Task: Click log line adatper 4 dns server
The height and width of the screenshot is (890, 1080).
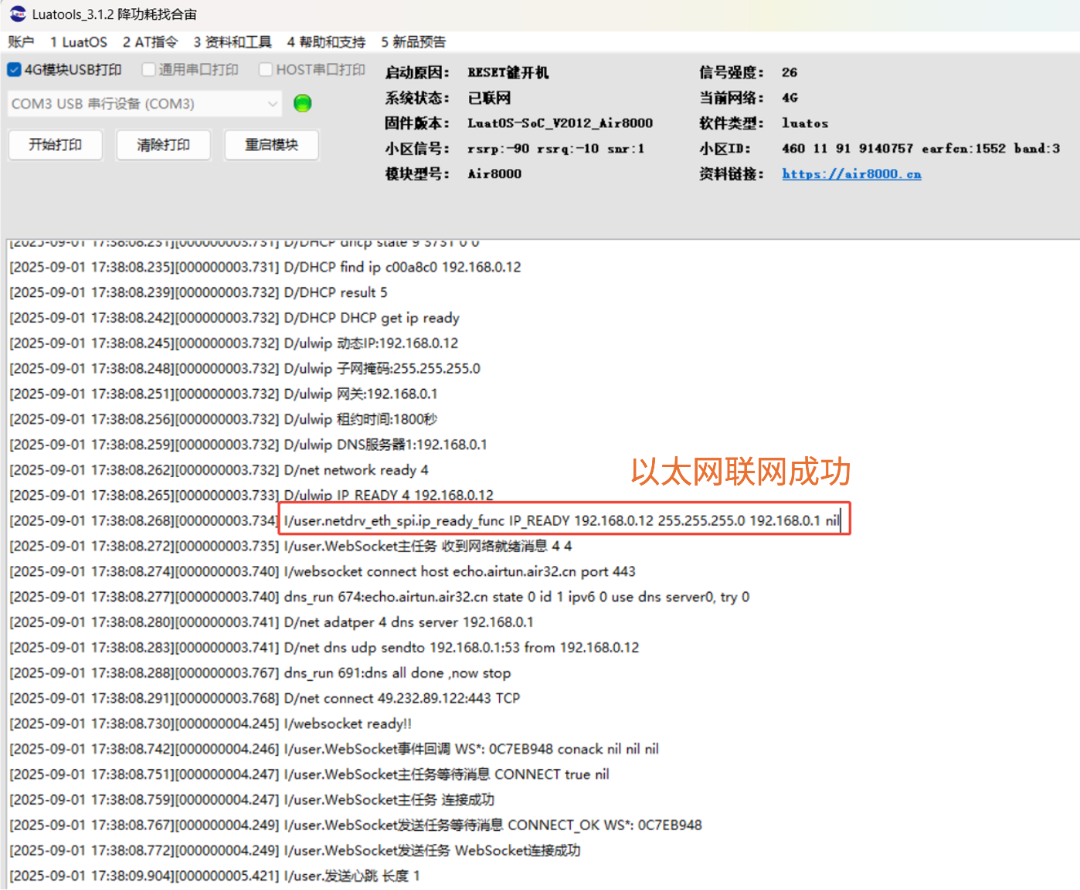Action: [x=271, y=623]
